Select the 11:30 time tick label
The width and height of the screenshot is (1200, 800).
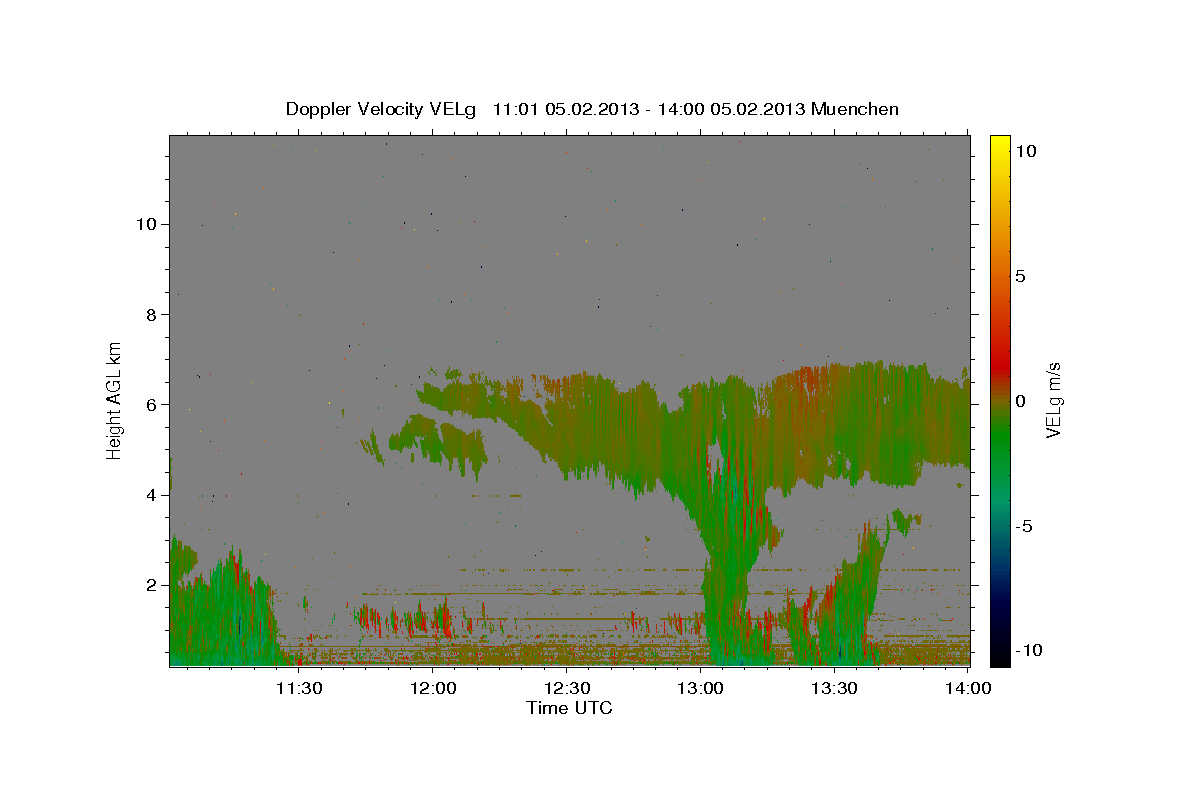(299, 688)
